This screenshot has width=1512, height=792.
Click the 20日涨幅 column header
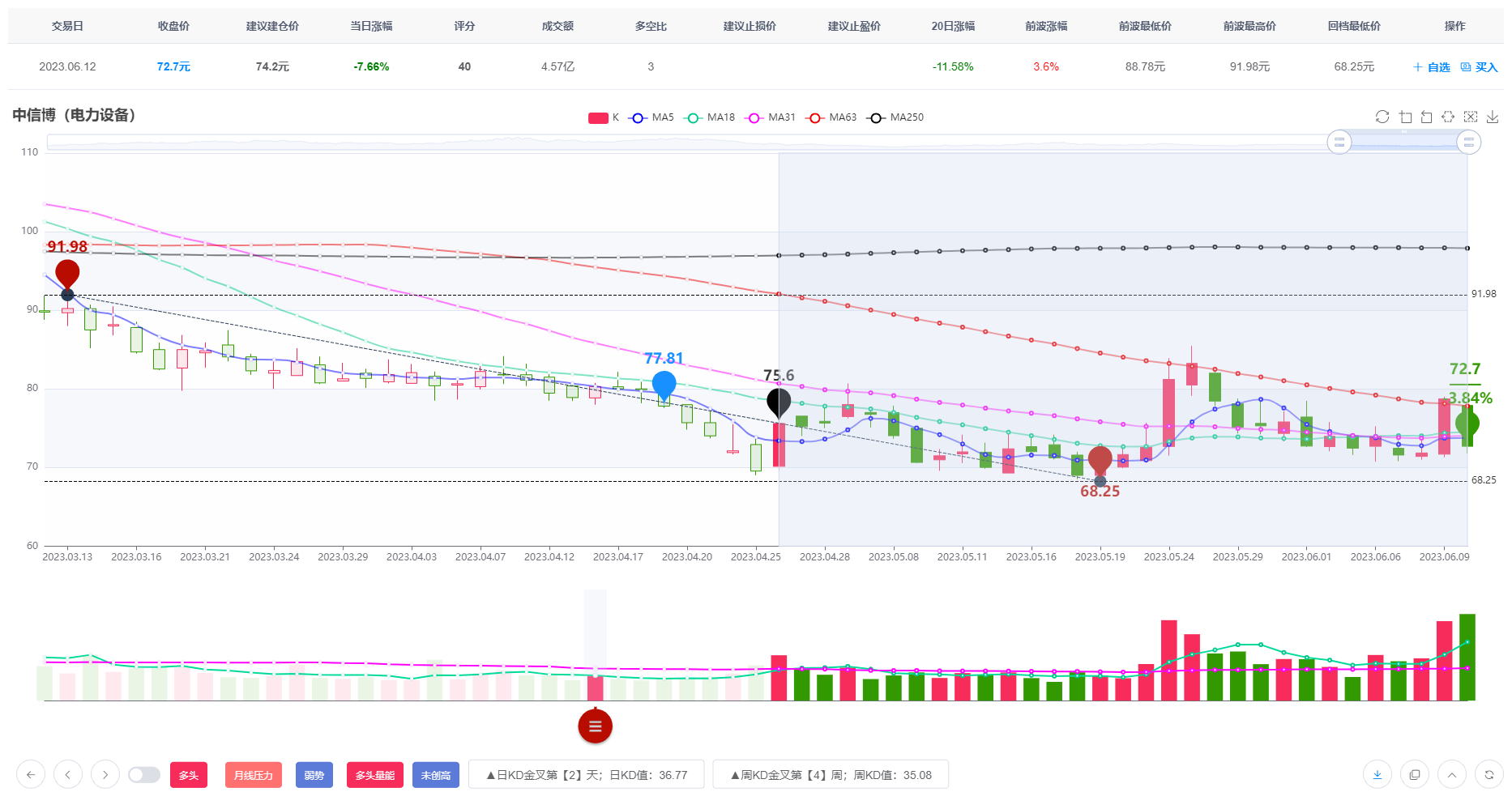[x=953, y=26]
